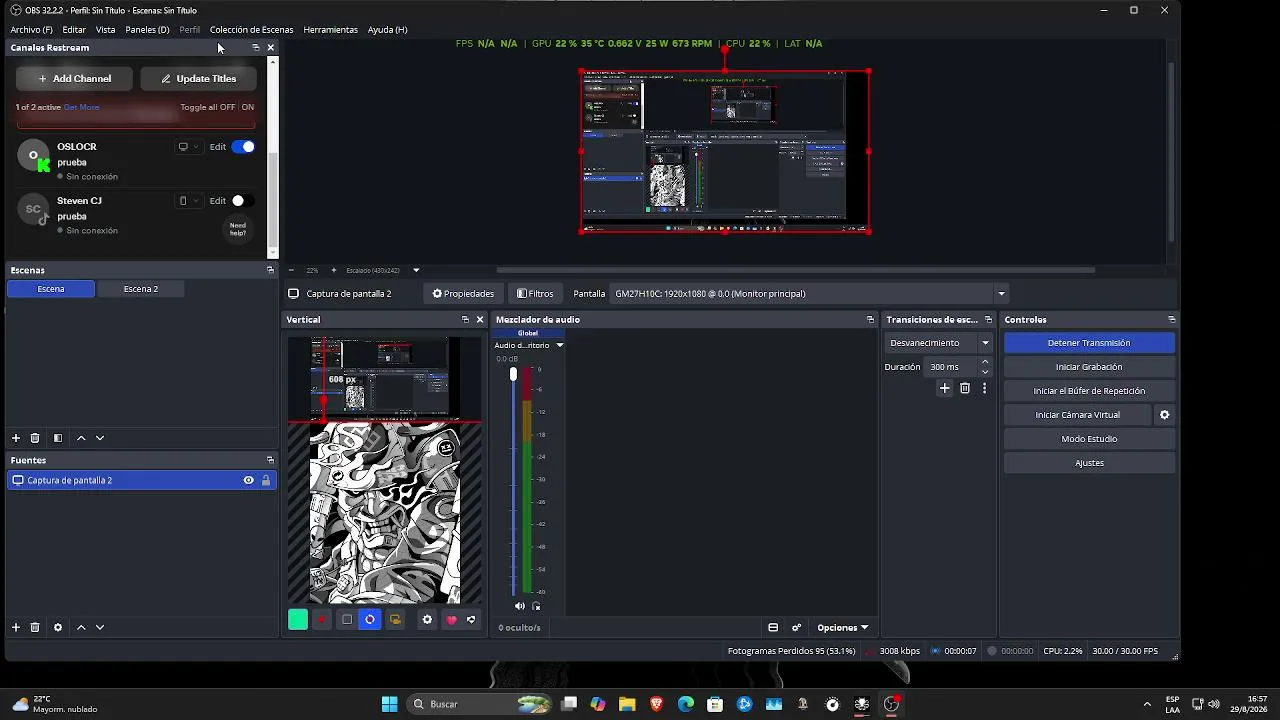Click the share icon beside the heart

pyautogui.click(x=471, y=619)
